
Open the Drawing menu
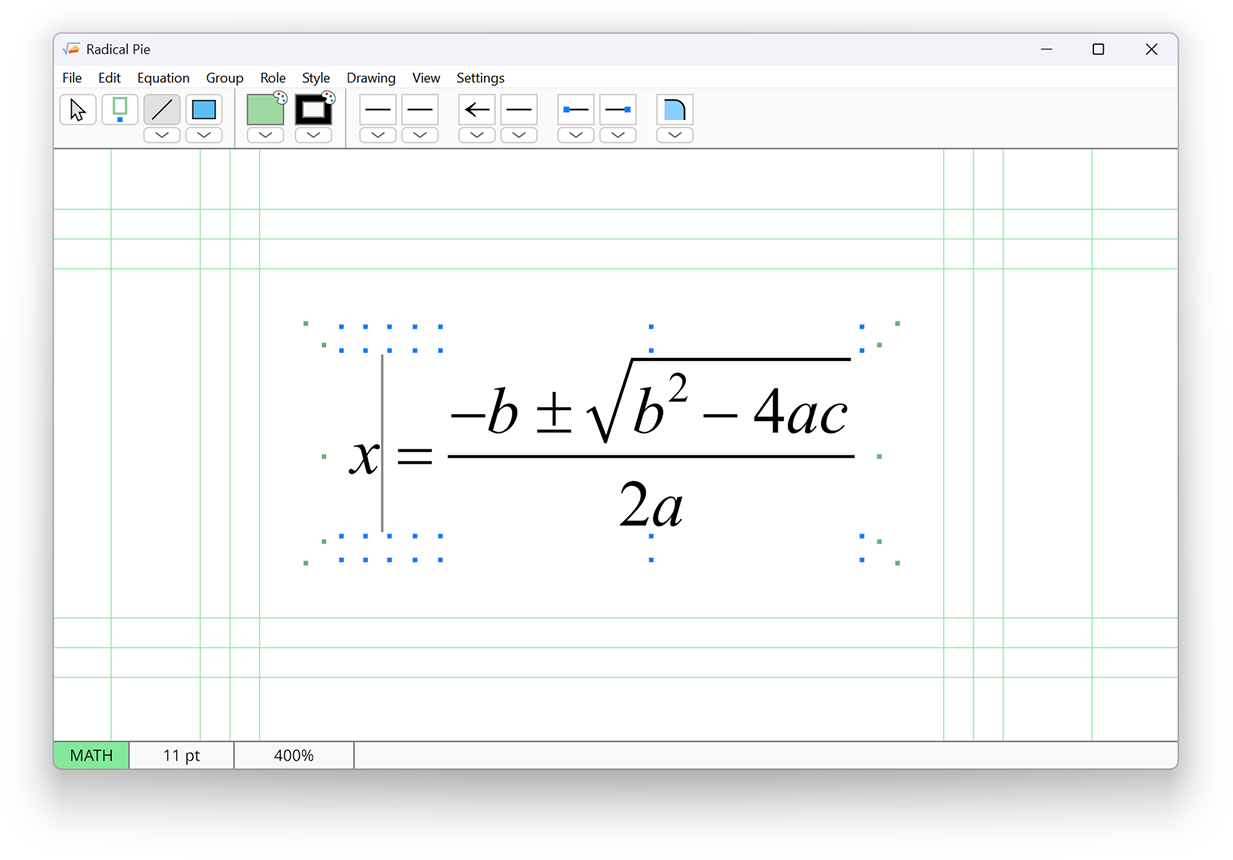point(371,77)
